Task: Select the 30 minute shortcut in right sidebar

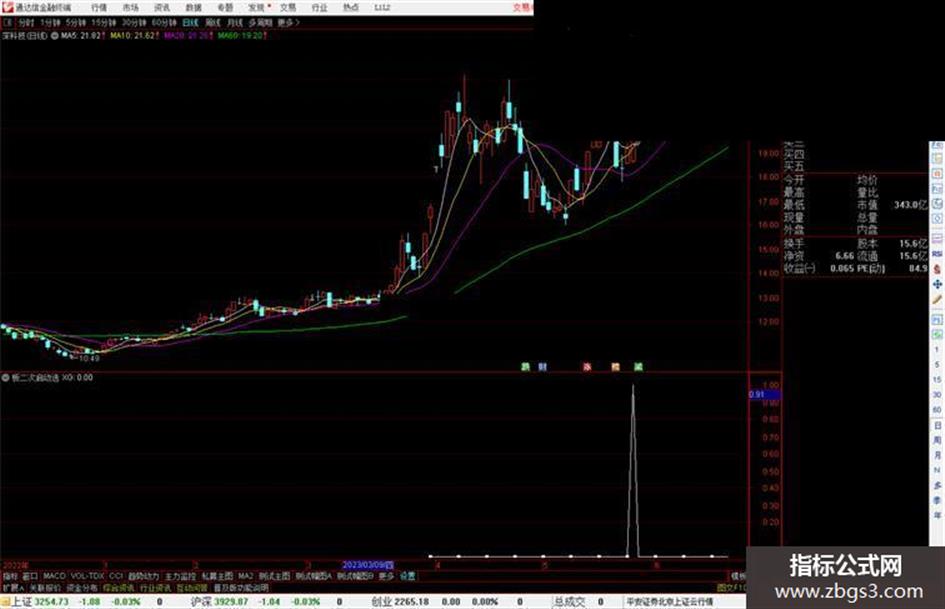Action: [937, 395]
